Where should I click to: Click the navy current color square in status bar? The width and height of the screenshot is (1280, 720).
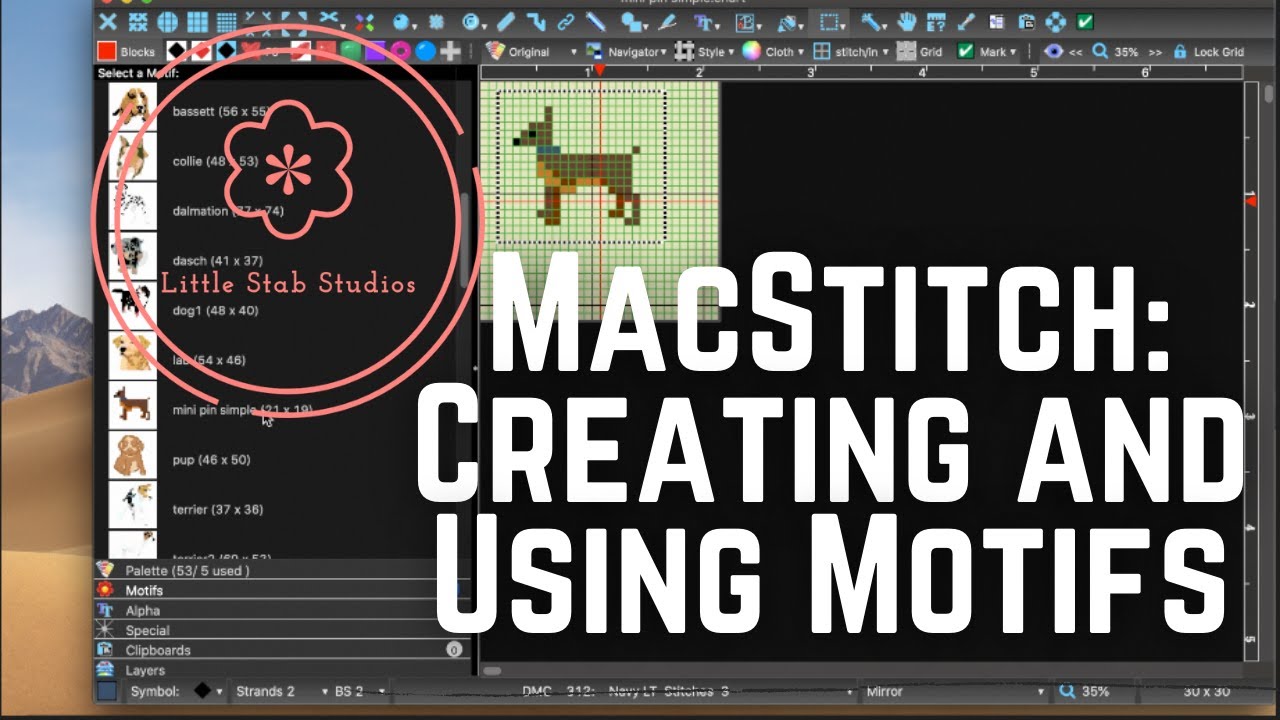click(107, 691)
